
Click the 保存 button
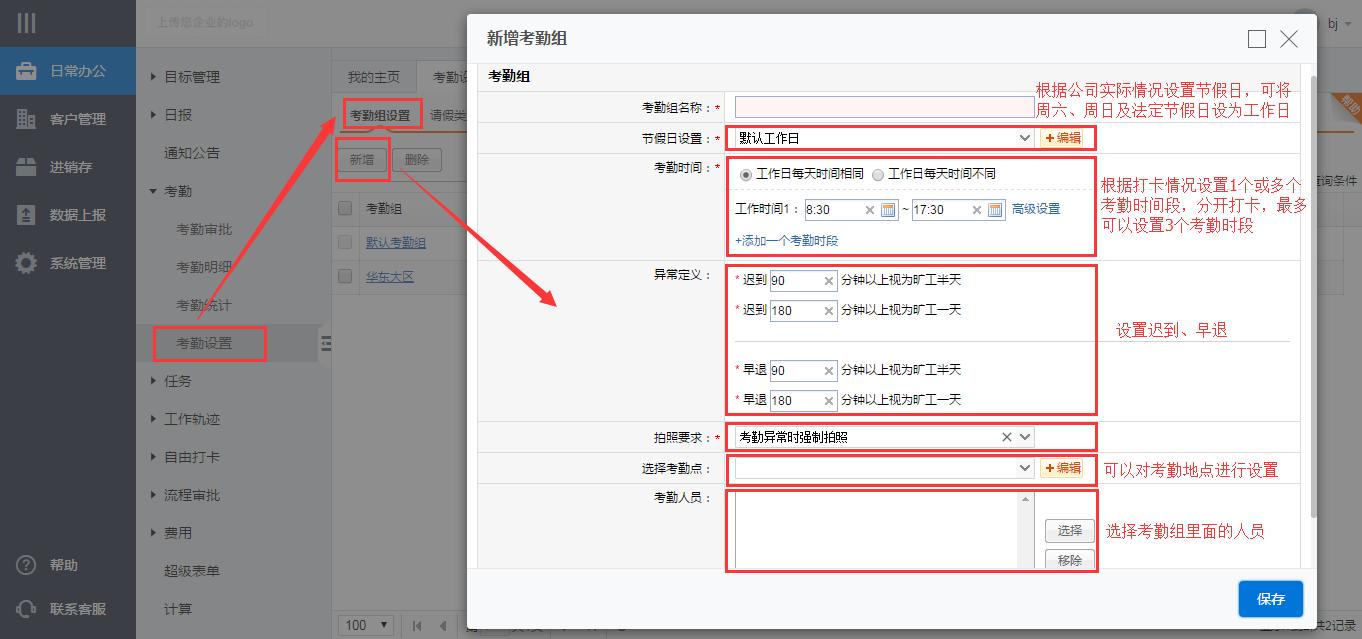coord(1270,599)
